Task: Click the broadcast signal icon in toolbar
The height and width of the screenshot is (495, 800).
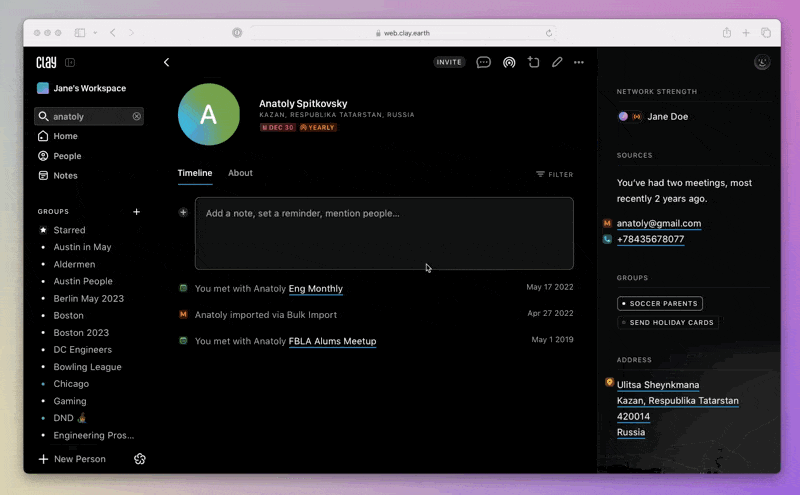Action: [509, 62]
